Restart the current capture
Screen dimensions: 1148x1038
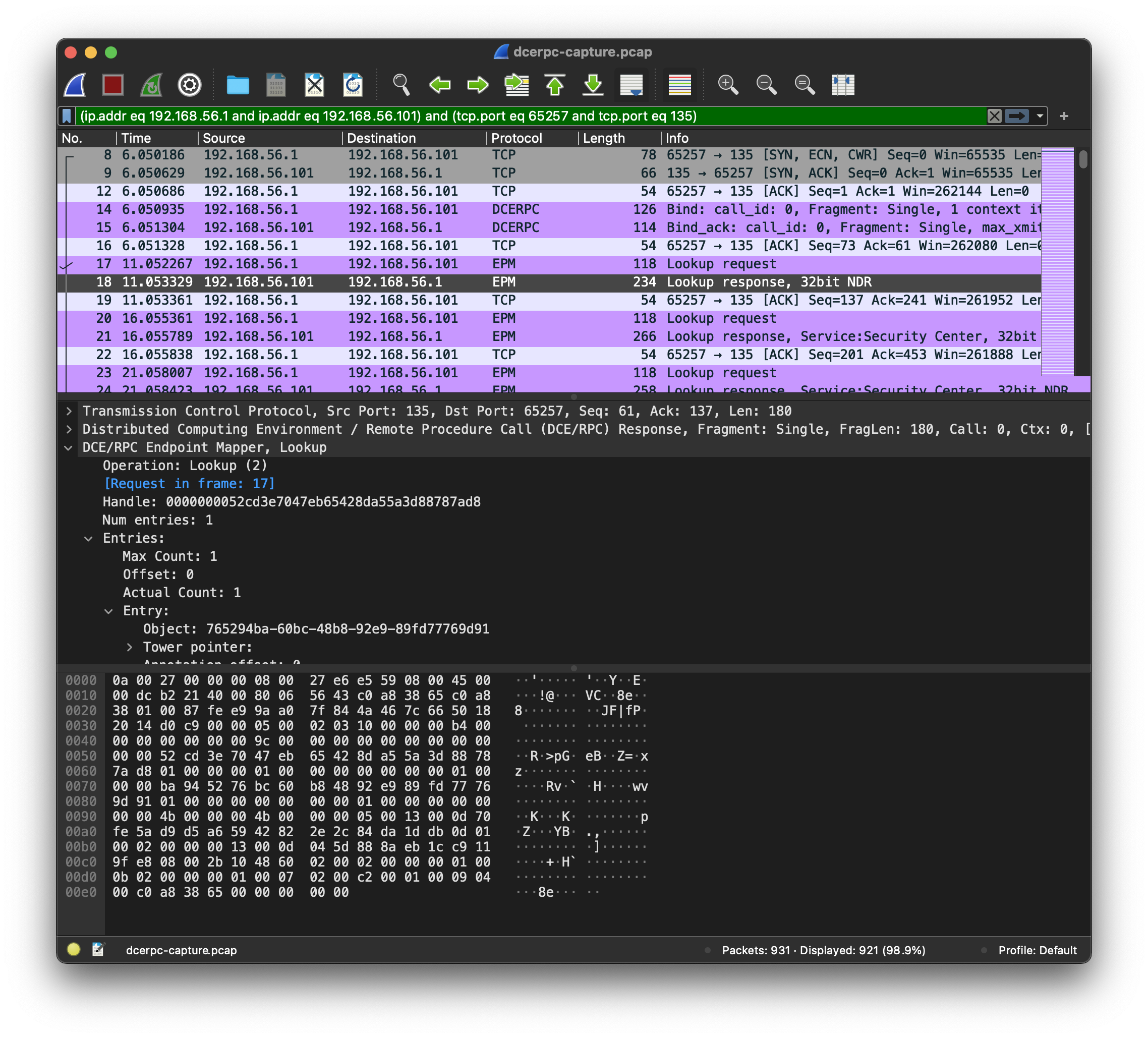[150, 85]
